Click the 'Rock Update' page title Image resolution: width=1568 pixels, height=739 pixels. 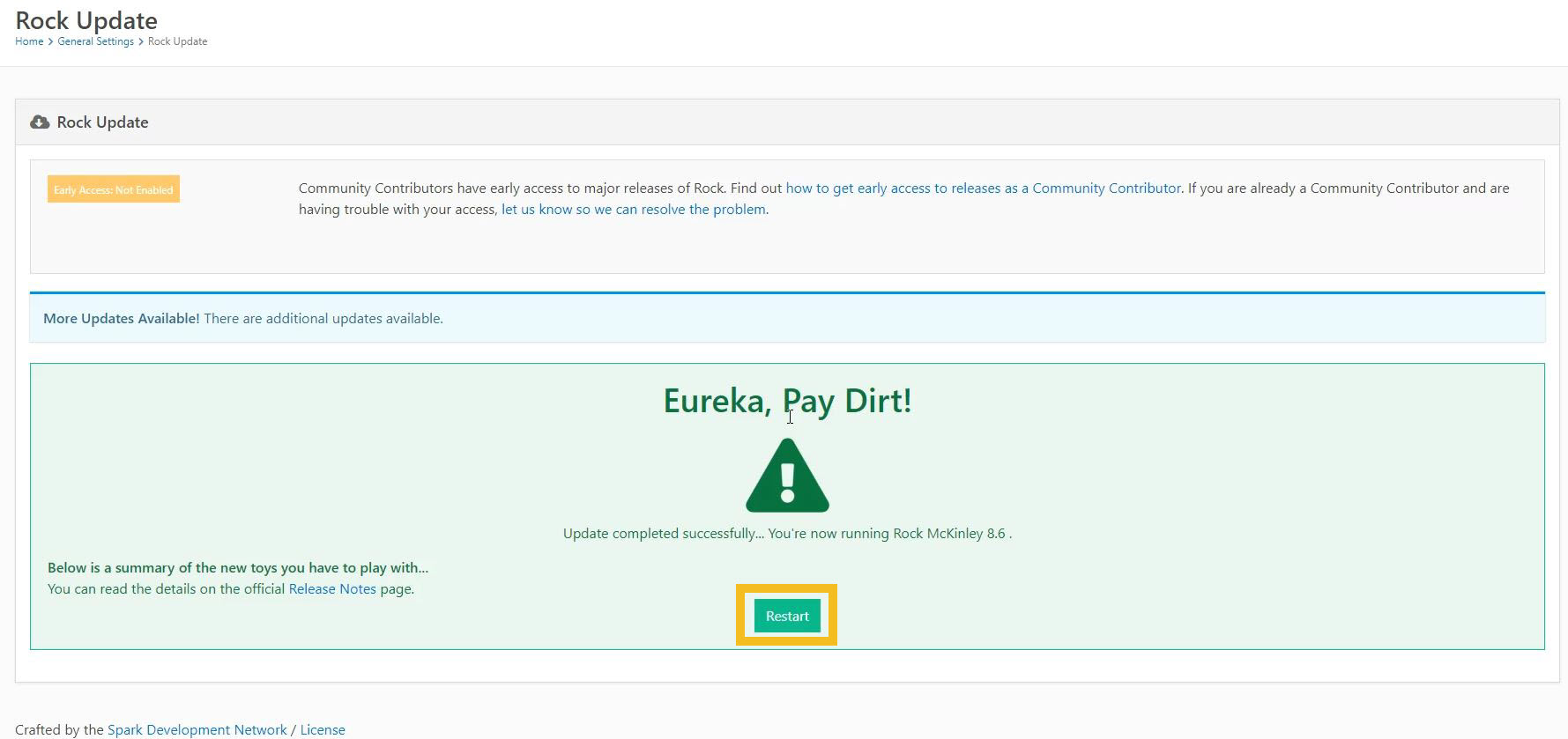(x=86, y=20)
